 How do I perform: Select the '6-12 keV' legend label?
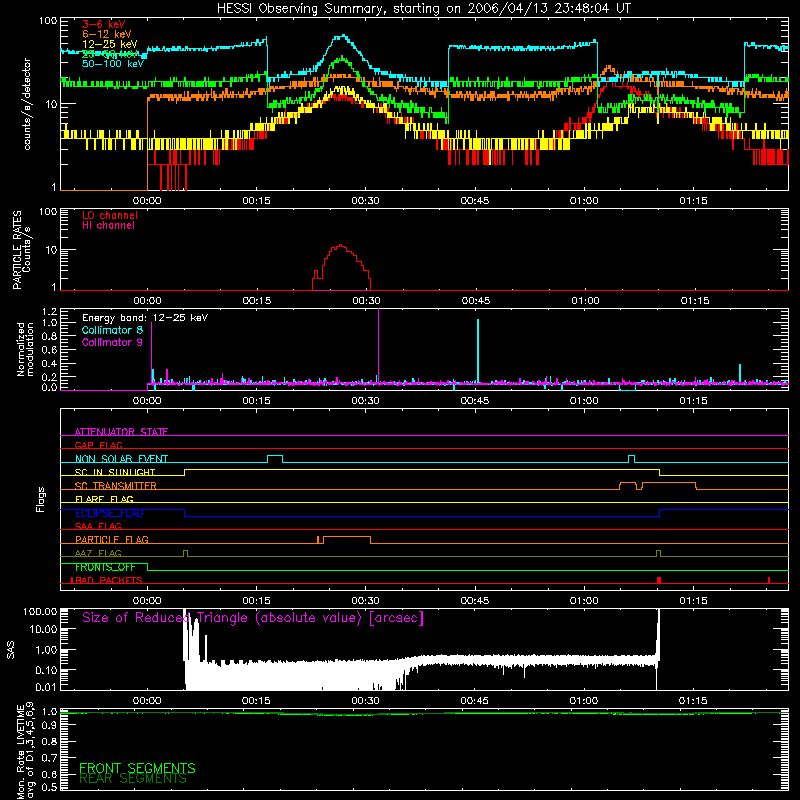coord(107,34)
